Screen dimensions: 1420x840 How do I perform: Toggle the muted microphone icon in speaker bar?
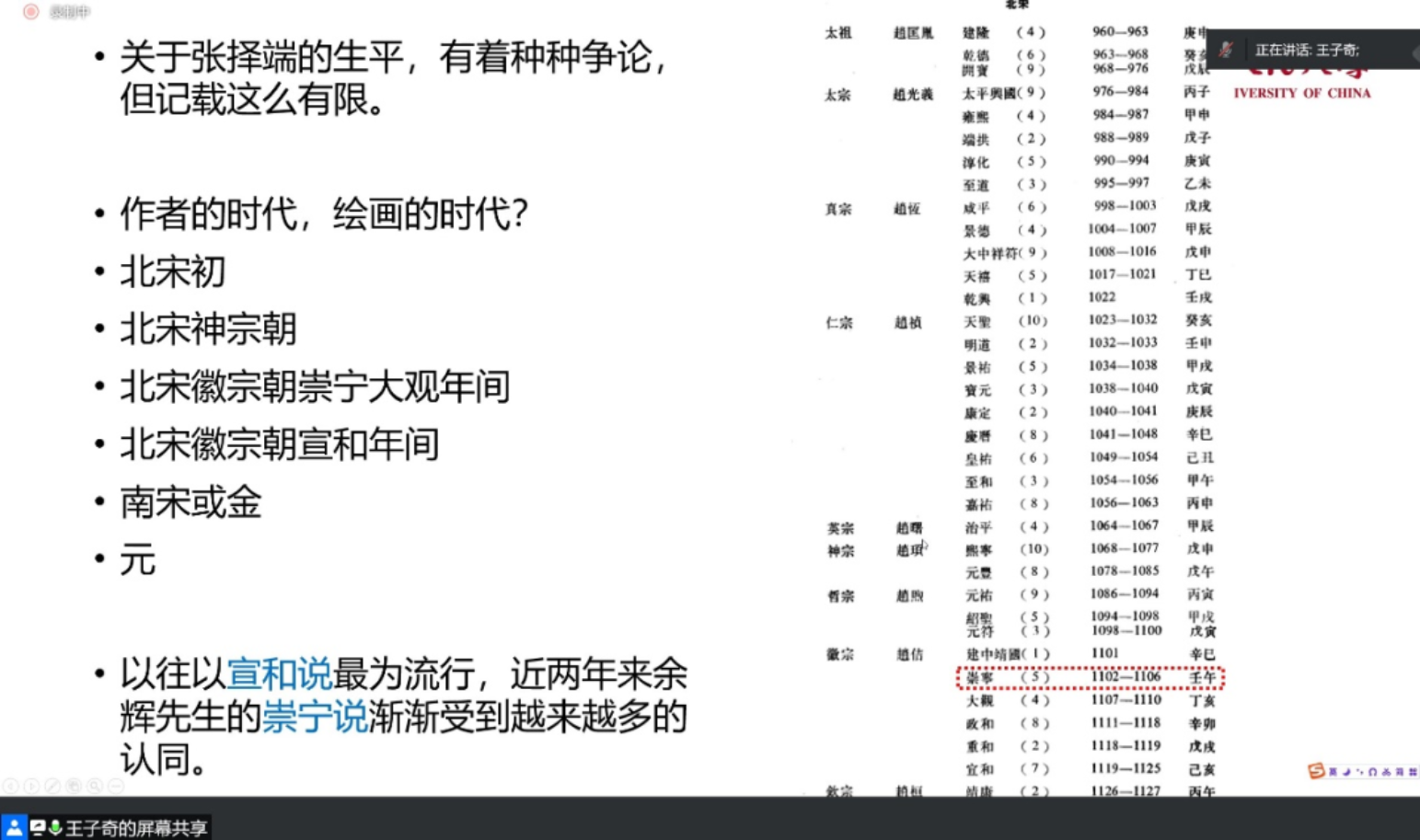tap(1226, 50)
